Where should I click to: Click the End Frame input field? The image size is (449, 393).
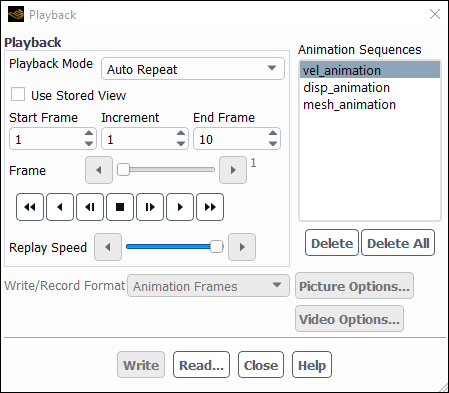coord(231,139)
